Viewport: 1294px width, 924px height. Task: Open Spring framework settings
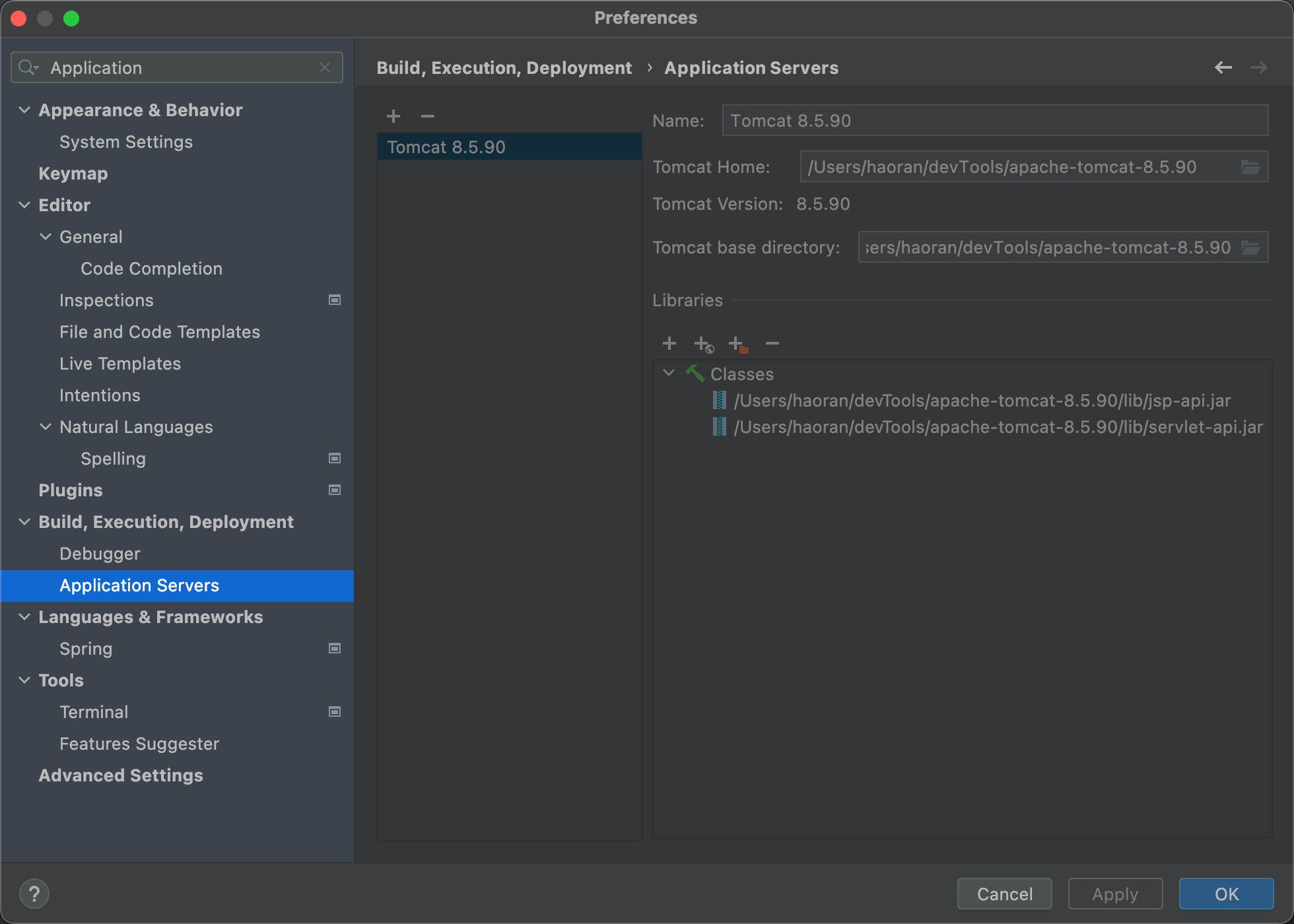point(86,649)
